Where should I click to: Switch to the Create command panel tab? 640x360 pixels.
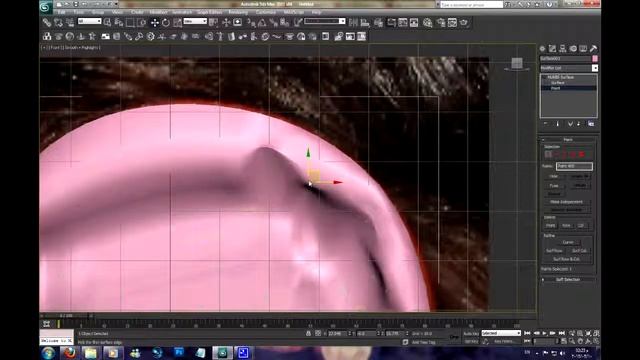[x=542, y=49]
